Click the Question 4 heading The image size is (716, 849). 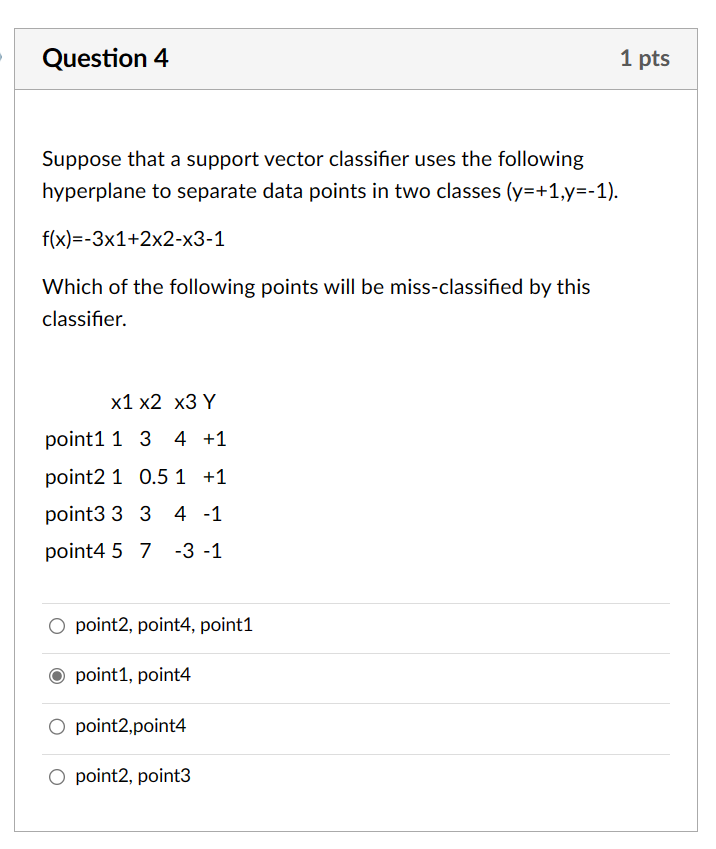(x=105, y=59)
